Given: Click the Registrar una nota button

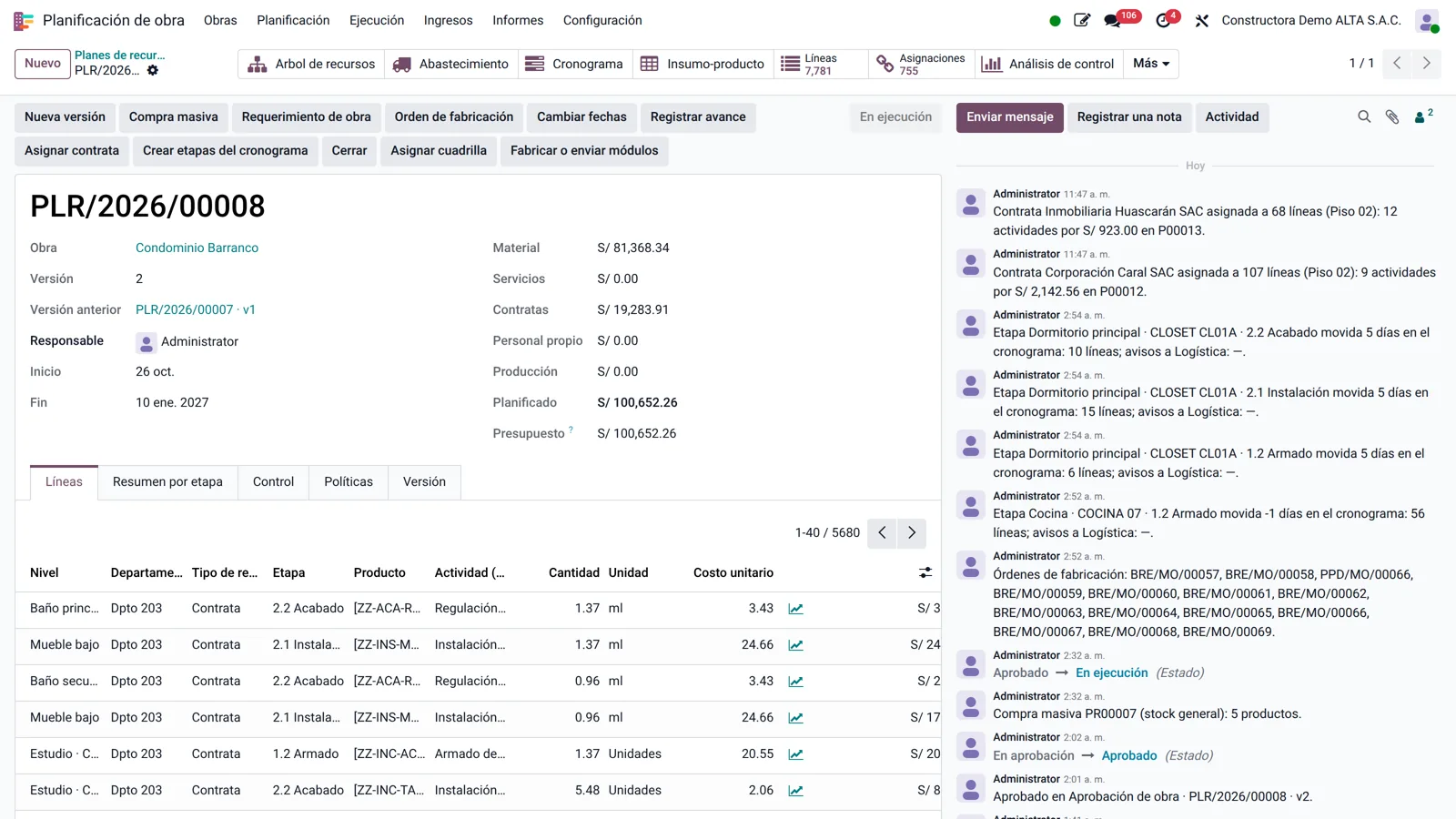Looking at the screenshot, I should point(1129,117).
